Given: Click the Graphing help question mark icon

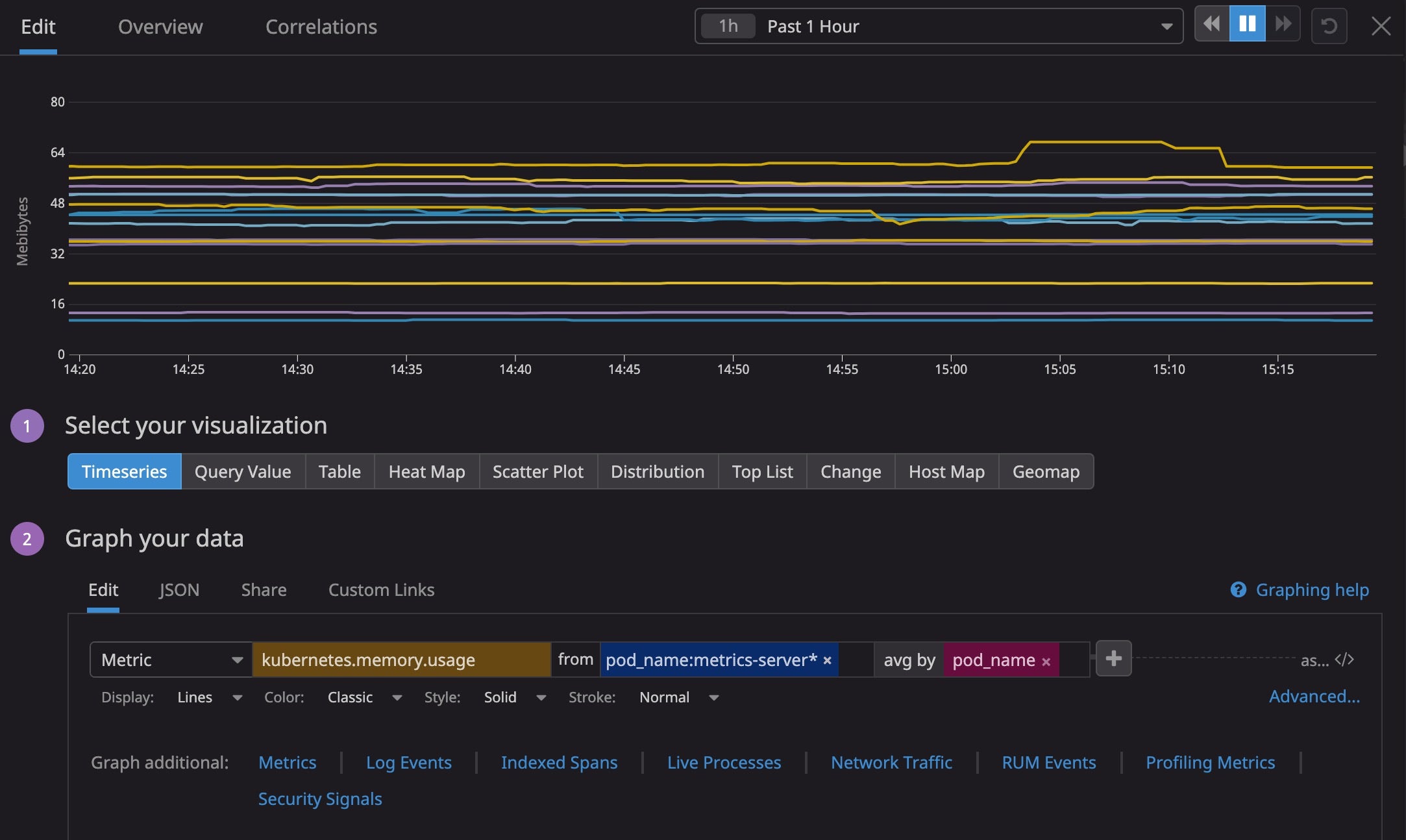Looking at the screenshot, I should pyautogui.click(x=1239, y=590).
